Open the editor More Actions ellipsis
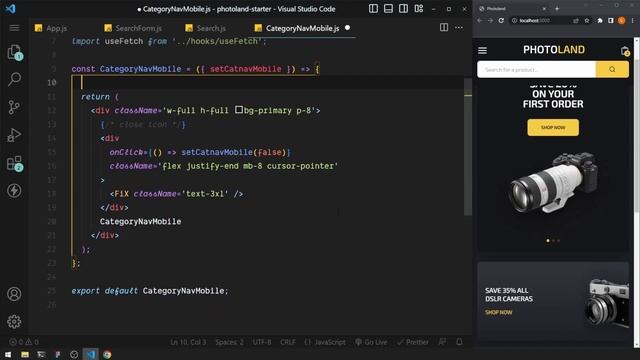Screen dimensions: 640x360 (x=459, y=27)
